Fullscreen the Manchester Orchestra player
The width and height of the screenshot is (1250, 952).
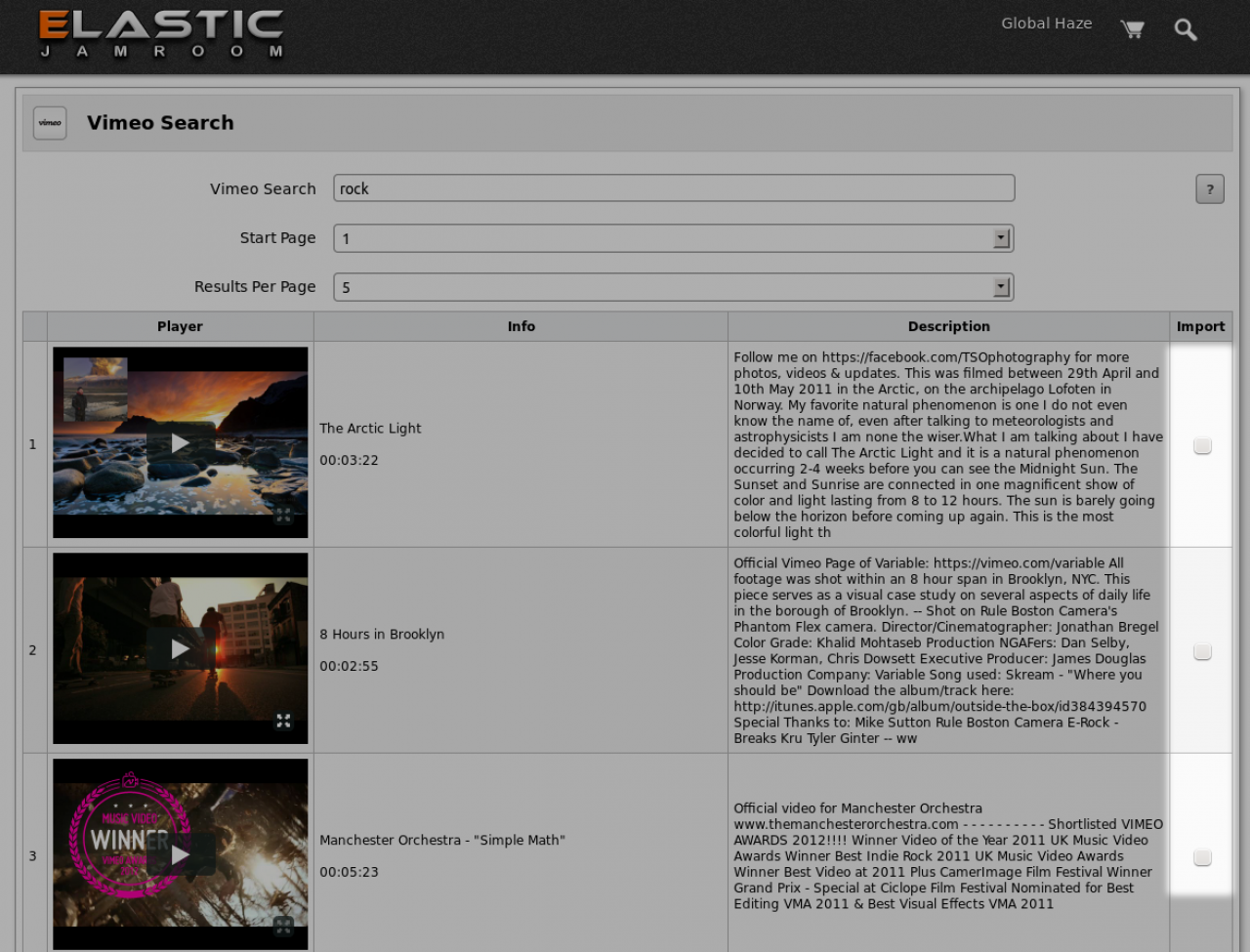click(283, 926)
